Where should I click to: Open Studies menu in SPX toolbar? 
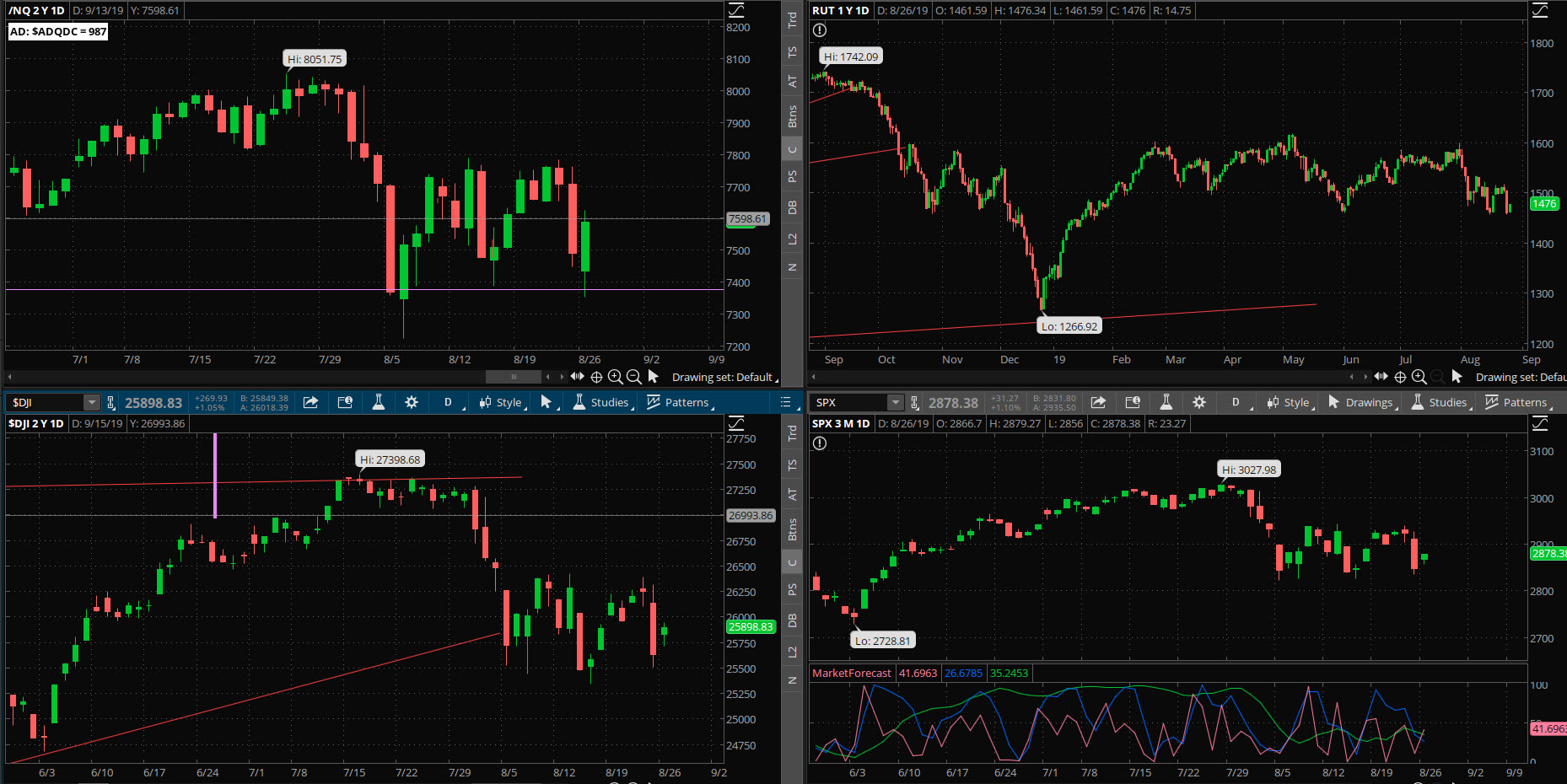point(1440,402)
